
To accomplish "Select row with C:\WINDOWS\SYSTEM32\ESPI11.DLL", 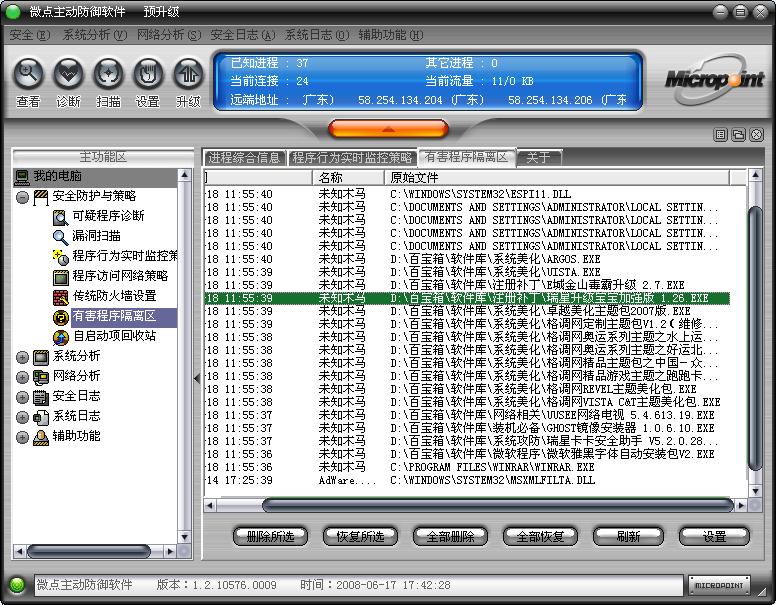I will 467,194.
